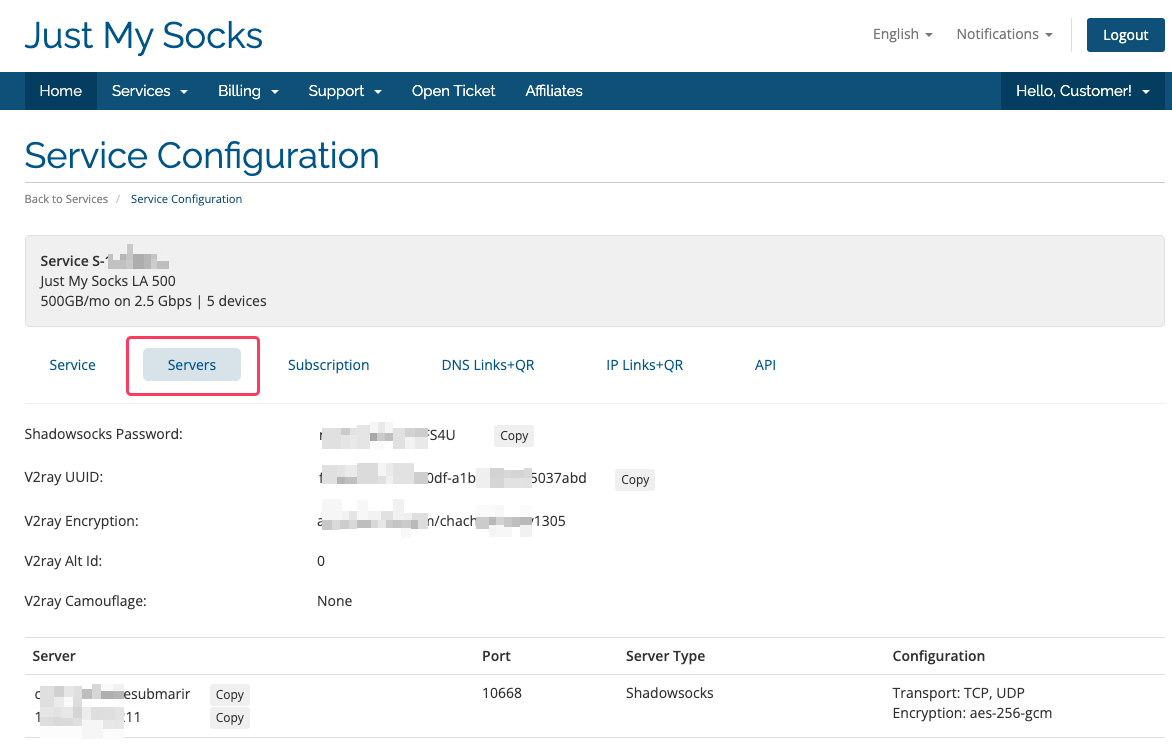Viewport: 1172px width, 745px height.
Task: Follow the Back to Services breadcrumb
Action: coord(66,199)
